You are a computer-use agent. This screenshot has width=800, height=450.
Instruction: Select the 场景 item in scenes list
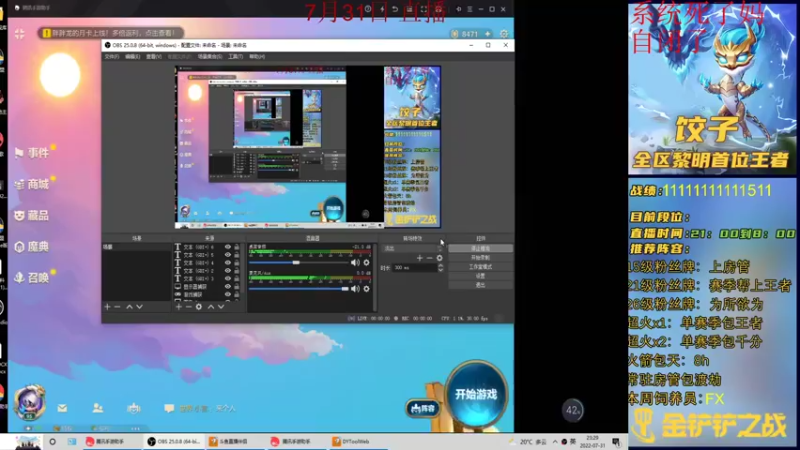click(136, 247)
